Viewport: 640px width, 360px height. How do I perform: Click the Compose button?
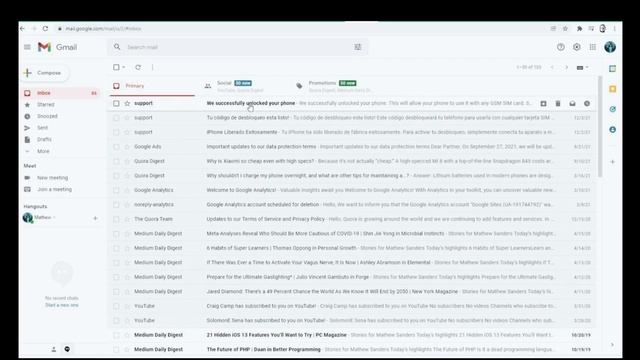click(45, 73)
